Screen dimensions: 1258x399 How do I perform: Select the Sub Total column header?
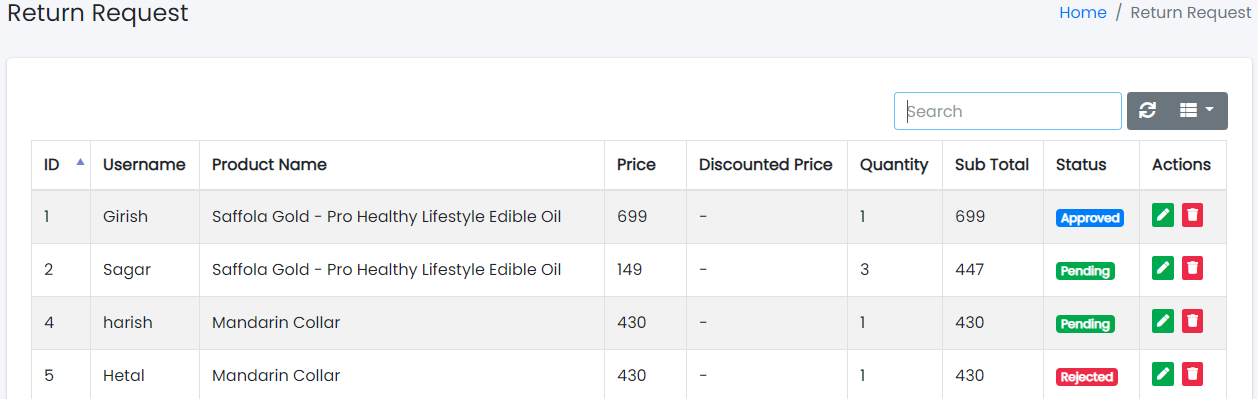point(993,165)
